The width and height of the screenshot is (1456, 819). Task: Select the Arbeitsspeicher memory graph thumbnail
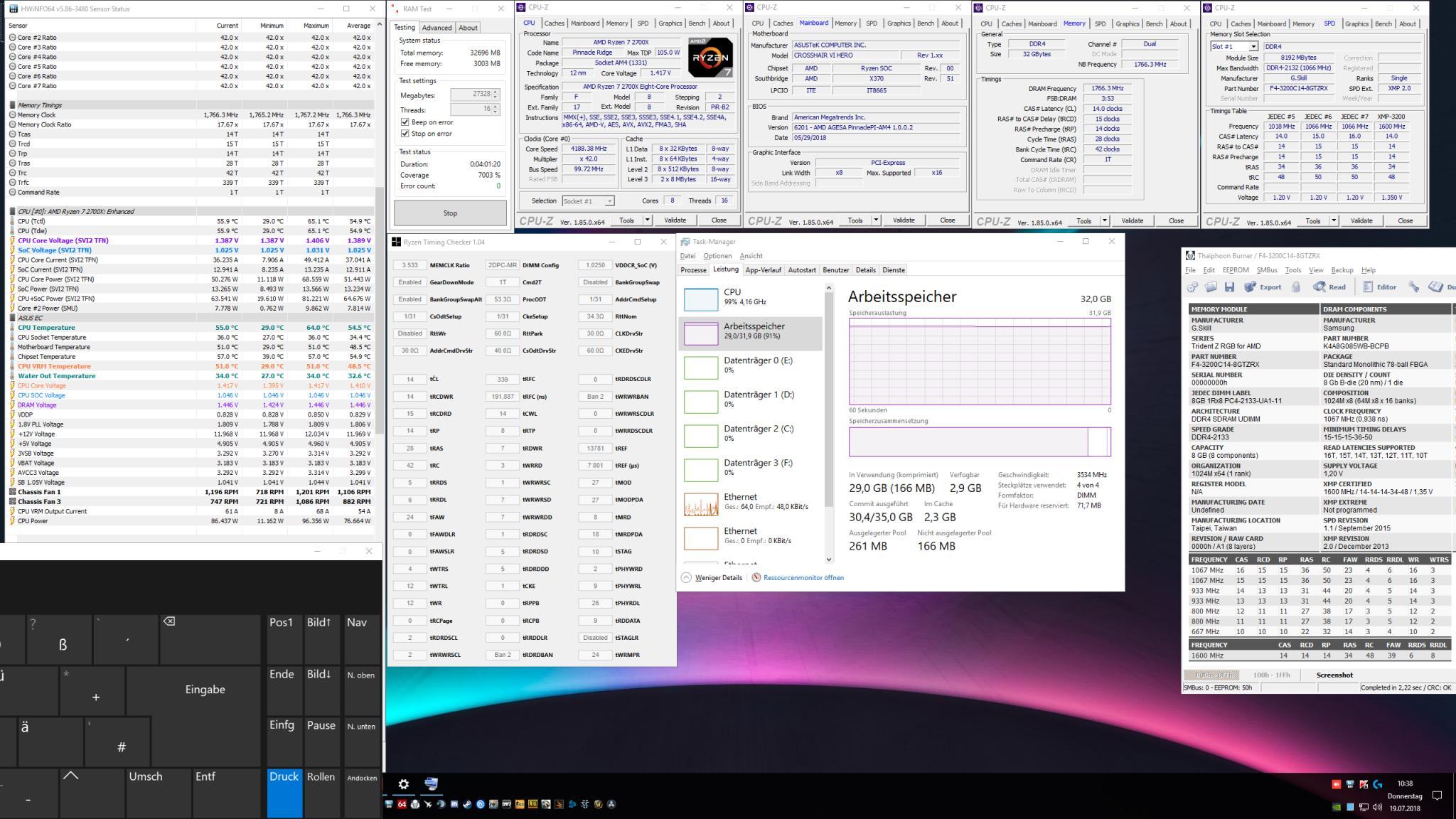point(701,333)
